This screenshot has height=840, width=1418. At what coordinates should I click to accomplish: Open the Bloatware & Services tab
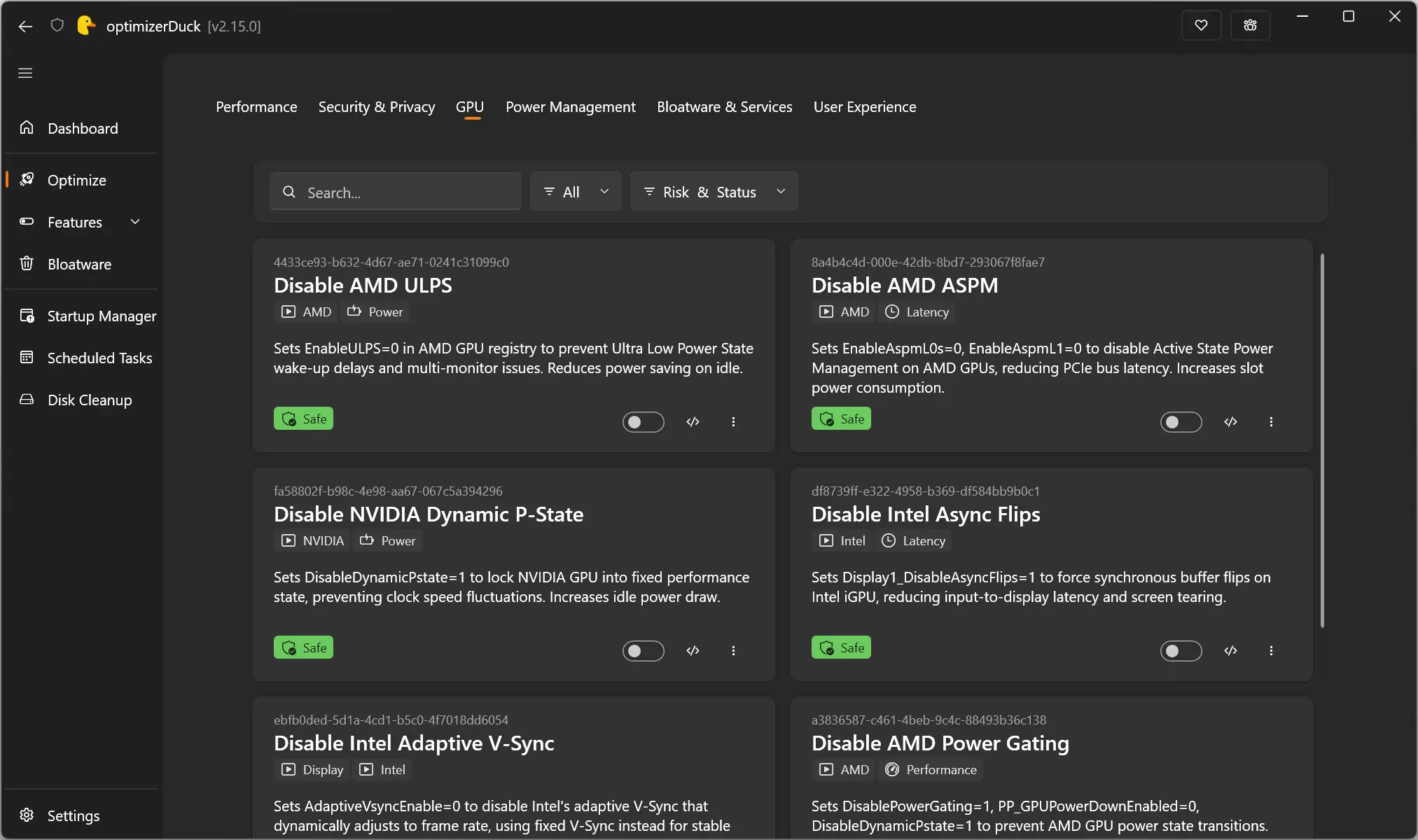(725, 107)
